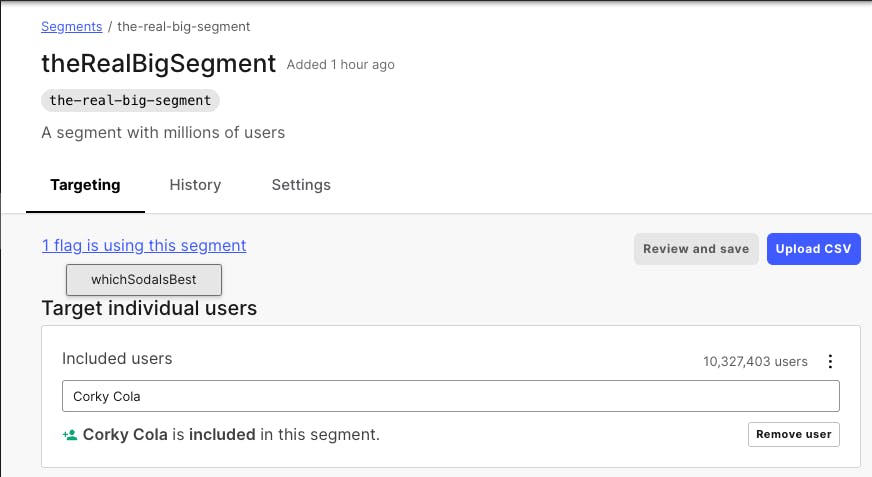Copy the 'the-real-big-segment' key chip
Screen dimensions: 872x477
coord(130,100)
